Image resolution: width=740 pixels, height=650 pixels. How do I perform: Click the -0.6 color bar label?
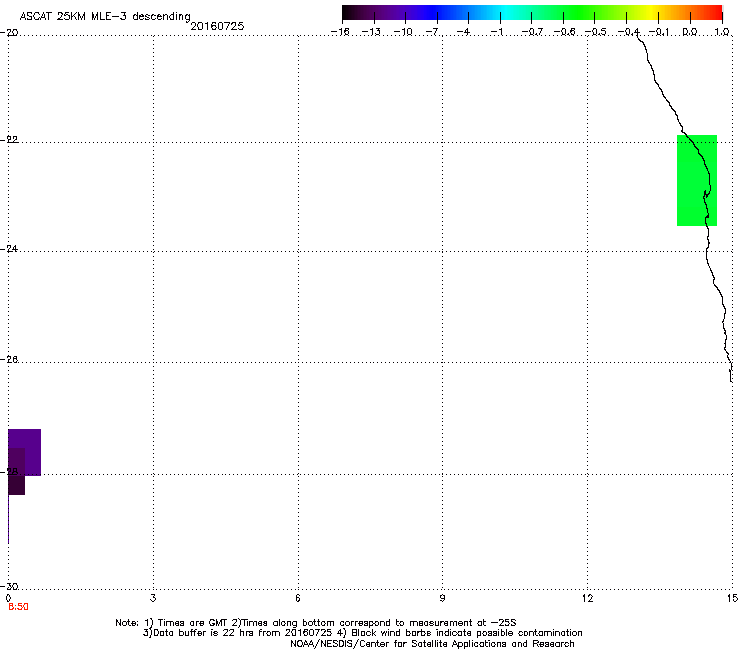click(x=564, y=32)
